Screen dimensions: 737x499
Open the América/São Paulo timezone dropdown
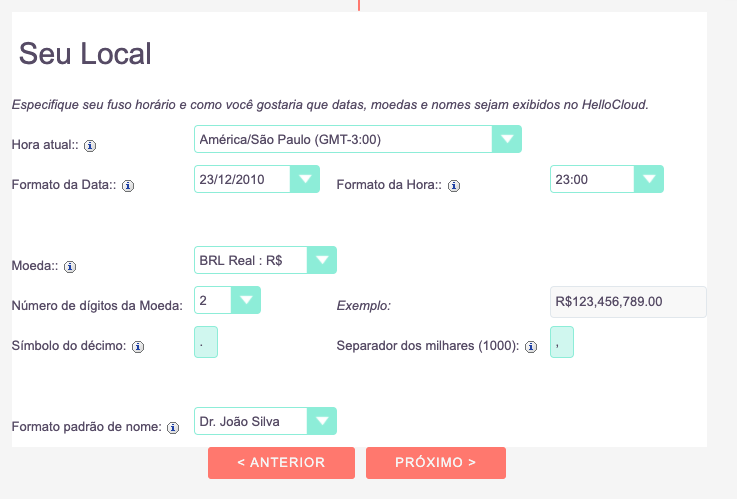click(x=358, y=139)
